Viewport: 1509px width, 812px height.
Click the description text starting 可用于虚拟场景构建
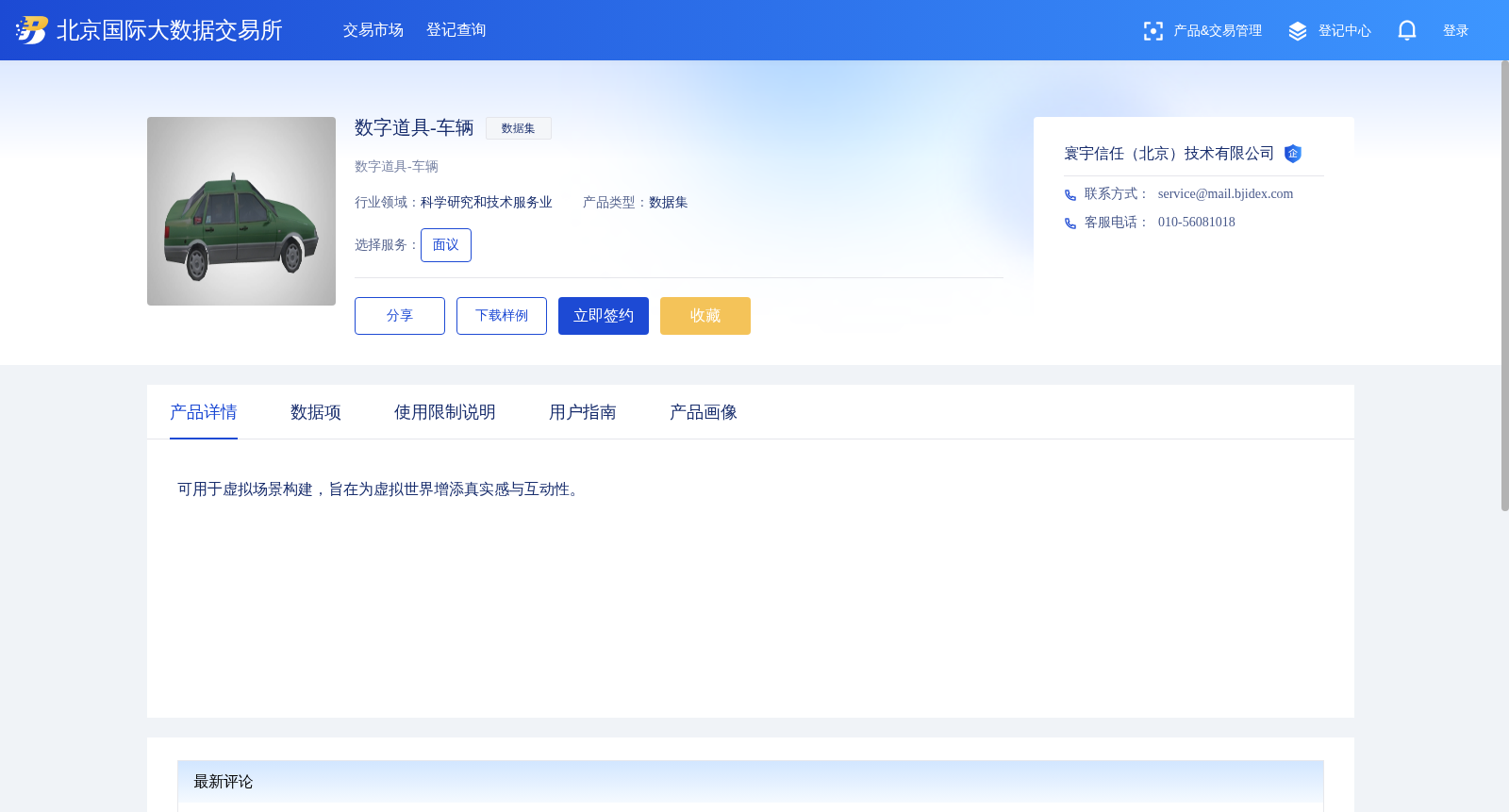coord(381,489)
